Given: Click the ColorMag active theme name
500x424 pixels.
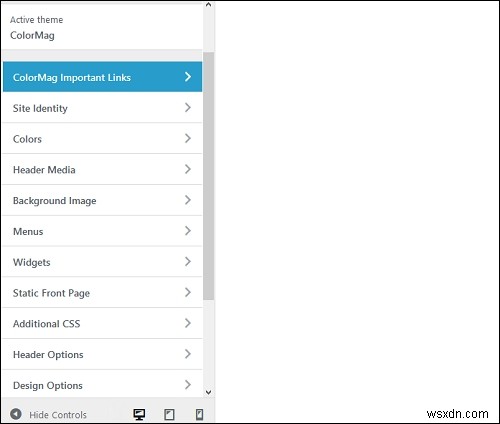Looking at the screenshot, I should pos(32,35).
